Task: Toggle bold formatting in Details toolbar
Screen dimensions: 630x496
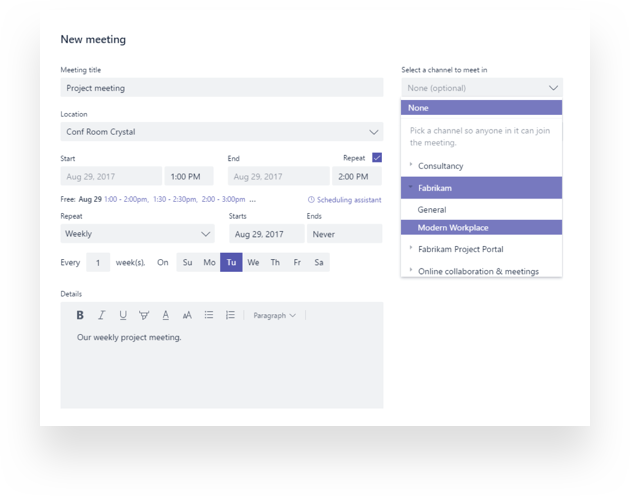Action: pos(80,315)
